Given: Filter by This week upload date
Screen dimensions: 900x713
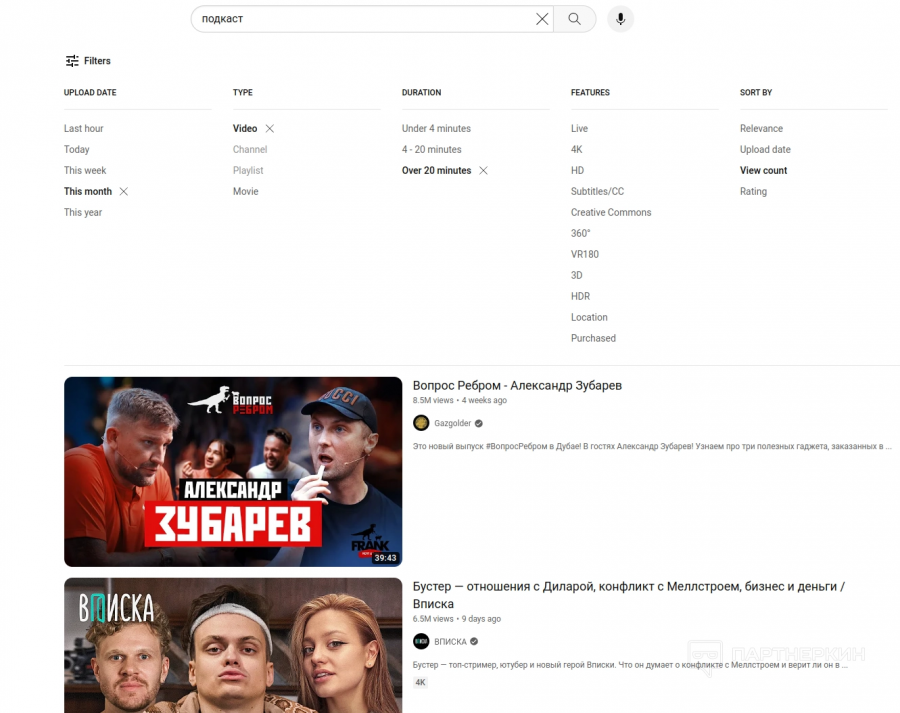Looking at the screenshot, I should click(x=85, y=170).
